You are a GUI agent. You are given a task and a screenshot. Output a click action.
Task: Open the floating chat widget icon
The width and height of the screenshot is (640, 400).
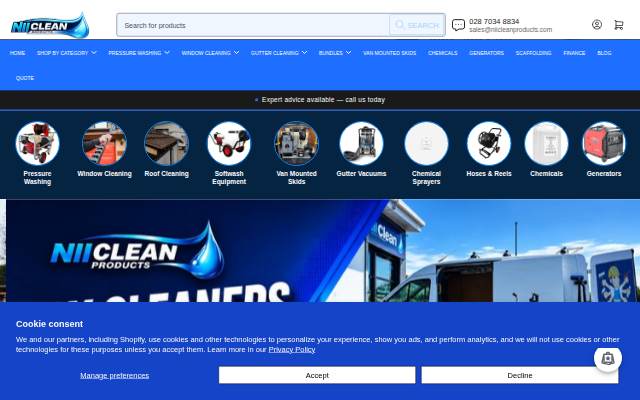pyautogui.click(x=608, y=358)
